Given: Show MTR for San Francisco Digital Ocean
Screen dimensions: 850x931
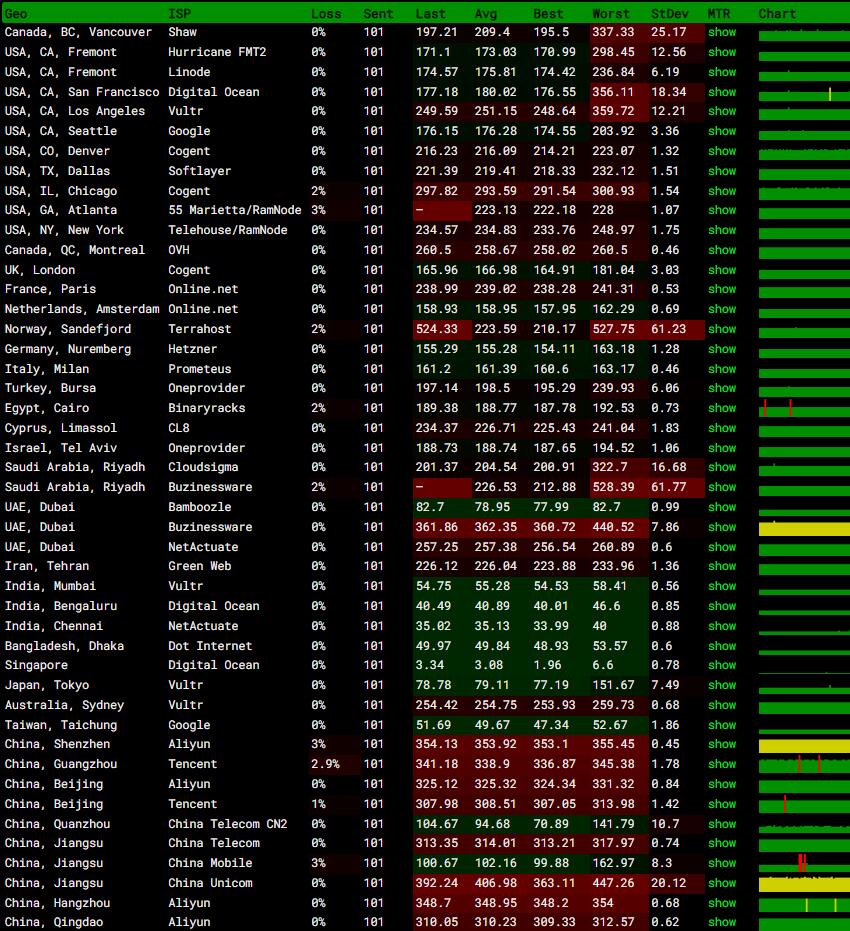Looking at the screenshot, I should point(722,92).
